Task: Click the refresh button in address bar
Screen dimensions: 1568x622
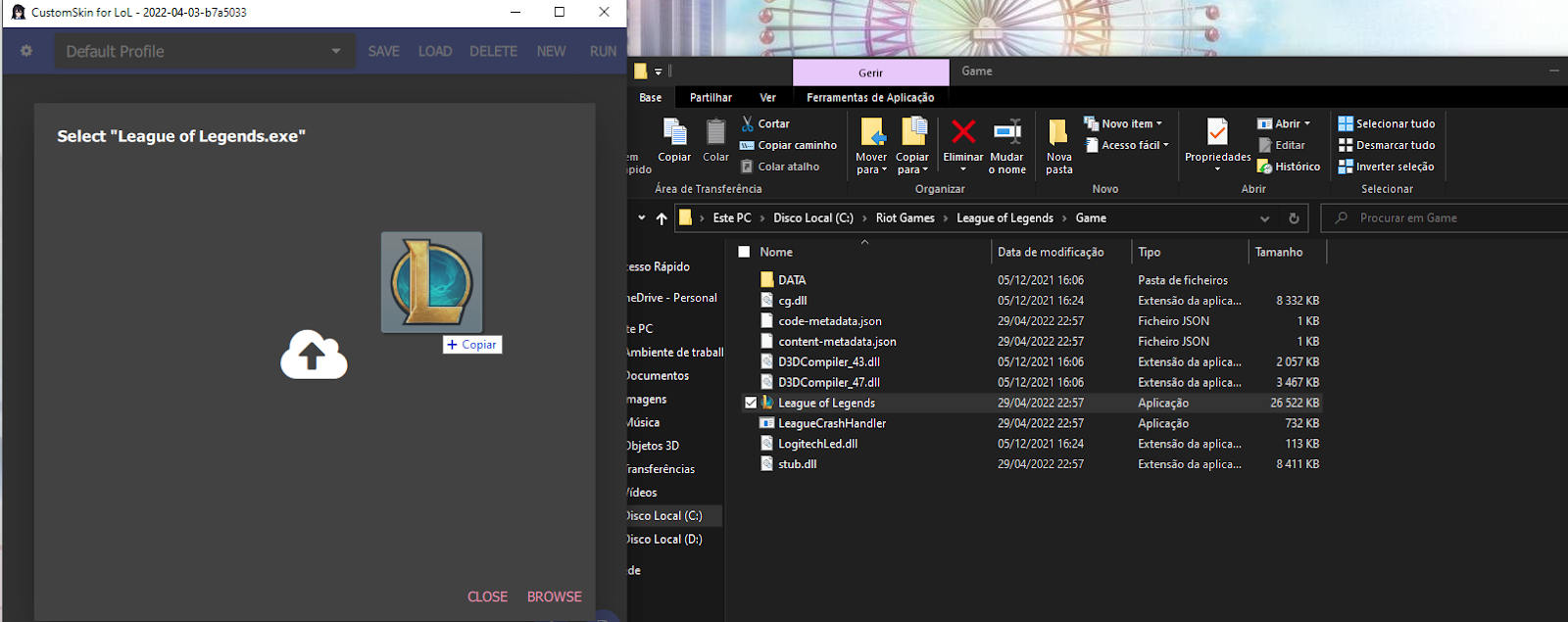Action: [1294, 218]
